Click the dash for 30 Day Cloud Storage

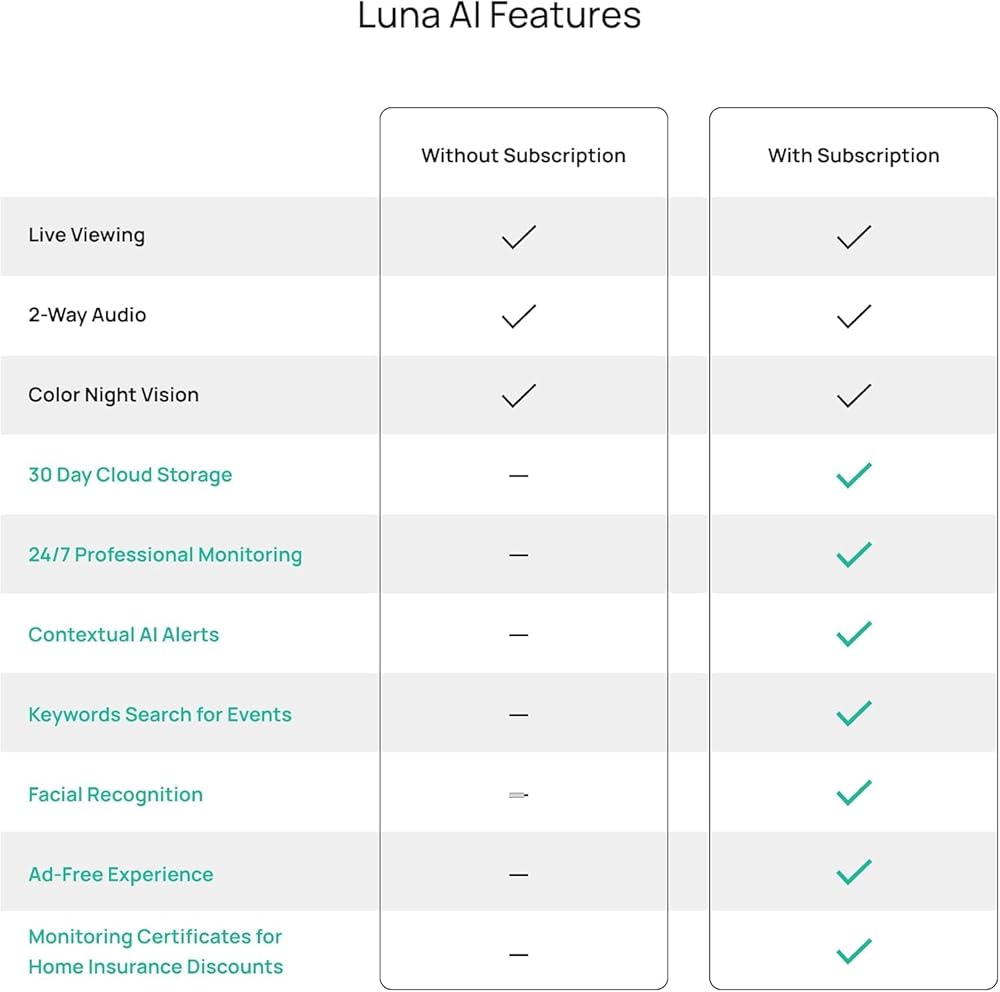click(x=518, y=476)
